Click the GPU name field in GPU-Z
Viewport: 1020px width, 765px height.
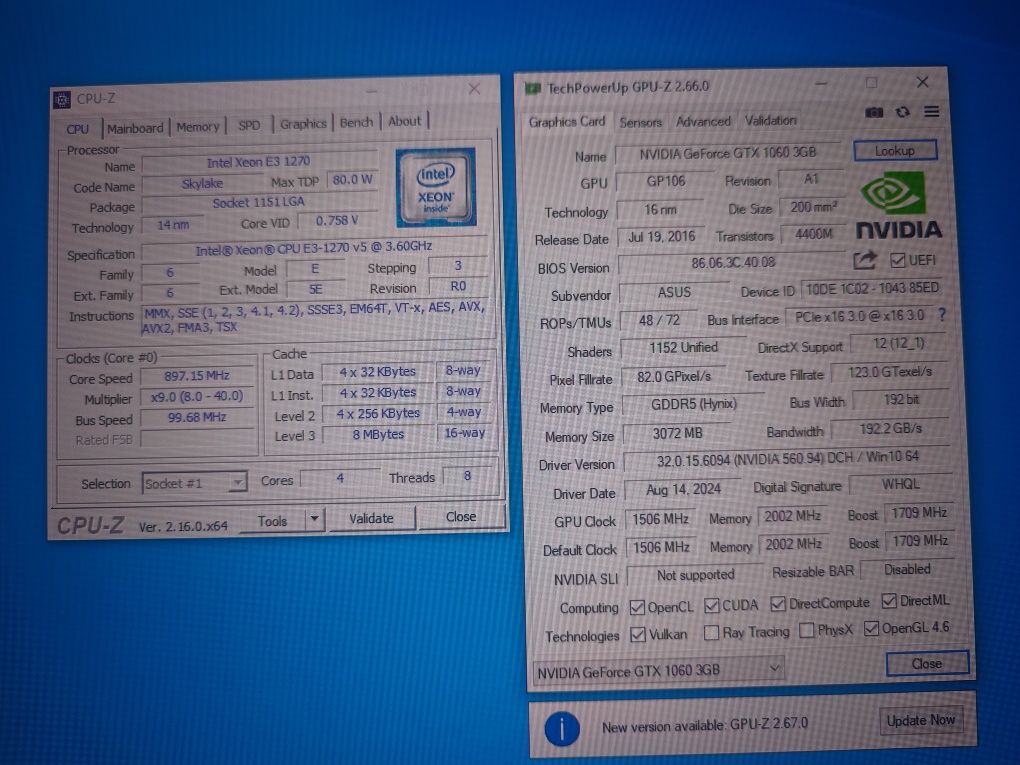(x=727, y=154)
